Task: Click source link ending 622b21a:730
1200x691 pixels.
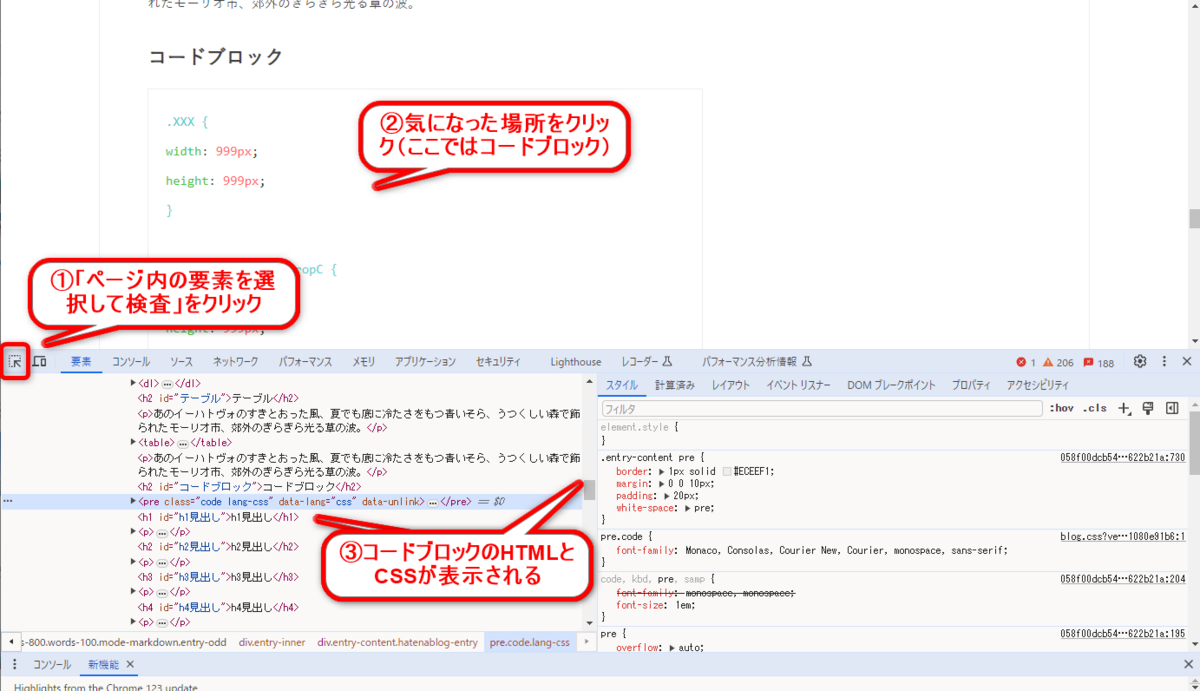Action: (1123, 457)
